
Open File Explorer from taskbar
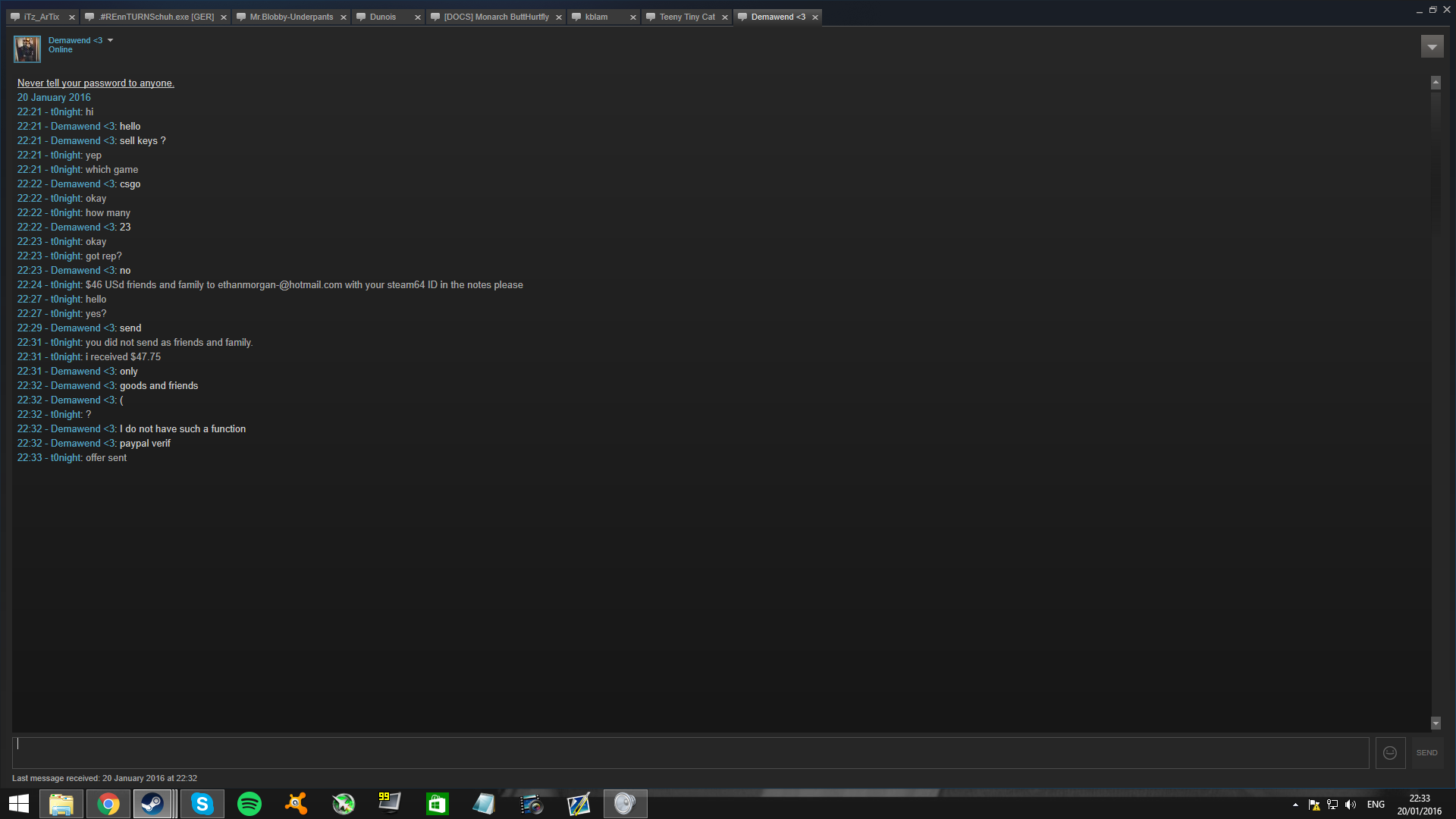[x=61, y=804]
